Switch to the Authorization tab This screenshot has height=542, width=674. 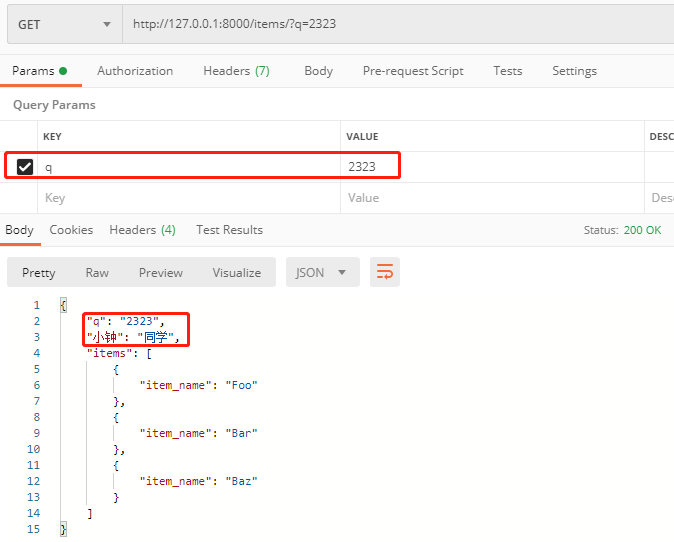pyautogui.click(x=135, y=71)
